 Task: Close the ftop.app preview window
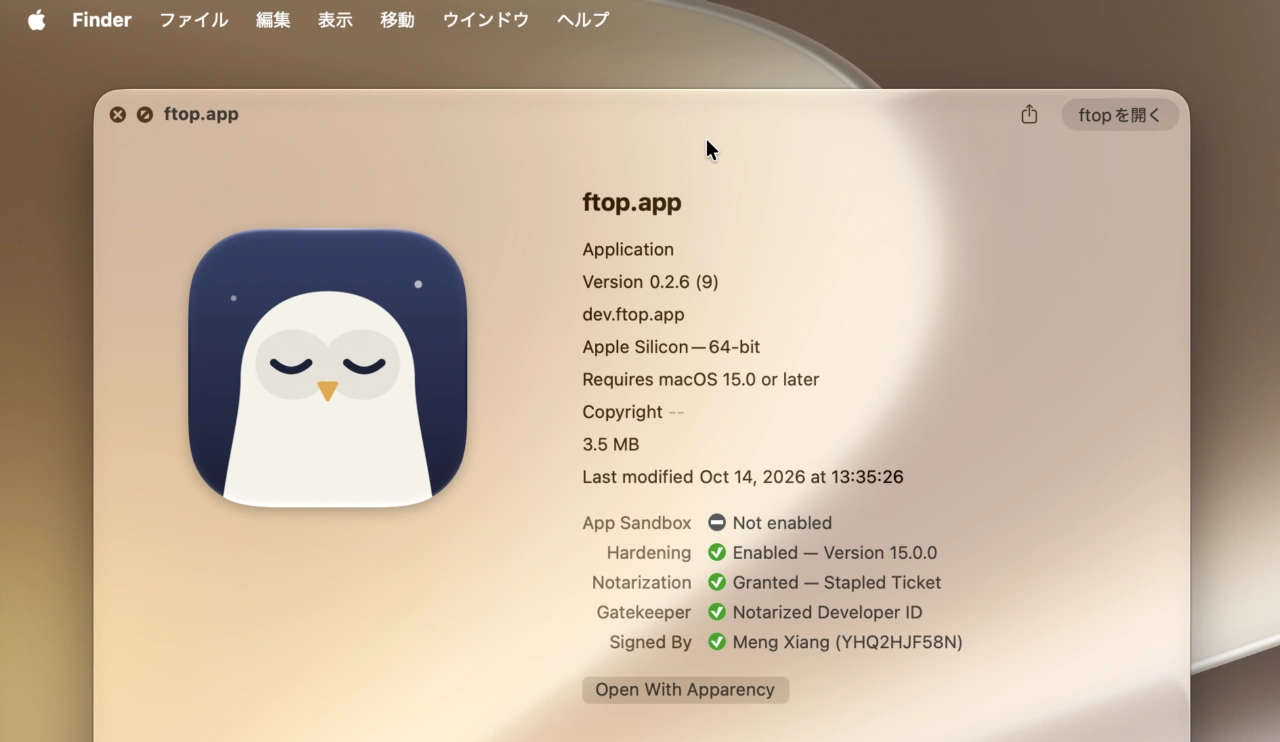pos(118,115)
